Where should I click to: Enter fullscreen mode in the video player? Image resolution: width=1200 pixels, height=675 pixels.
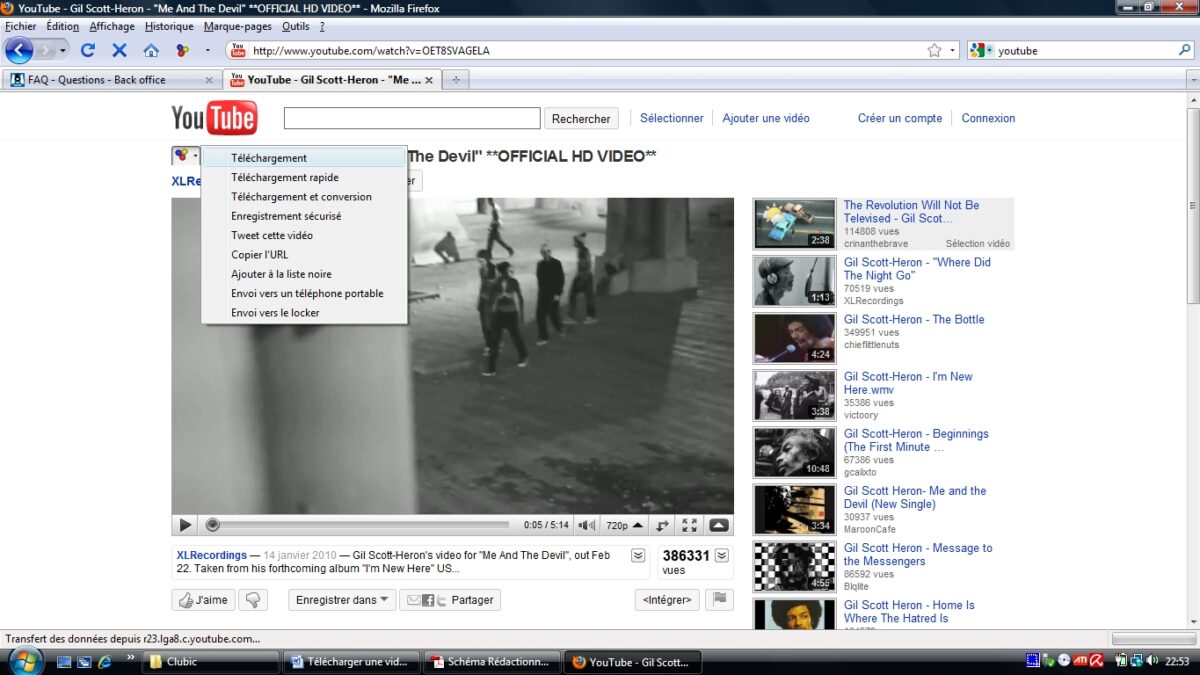coord(689,525)
